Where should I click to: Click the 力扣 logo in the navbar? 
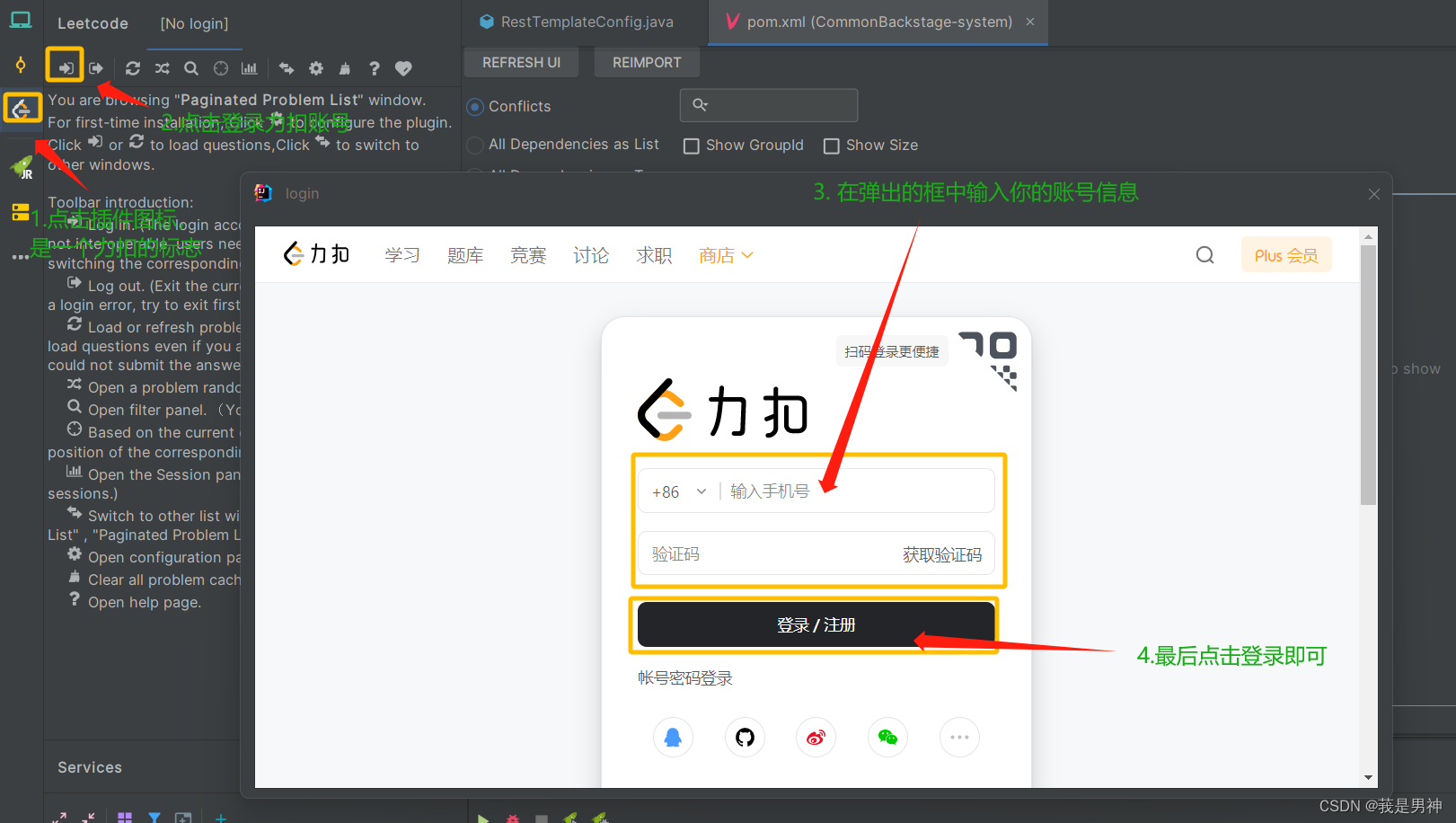click(x=316, y=255)
